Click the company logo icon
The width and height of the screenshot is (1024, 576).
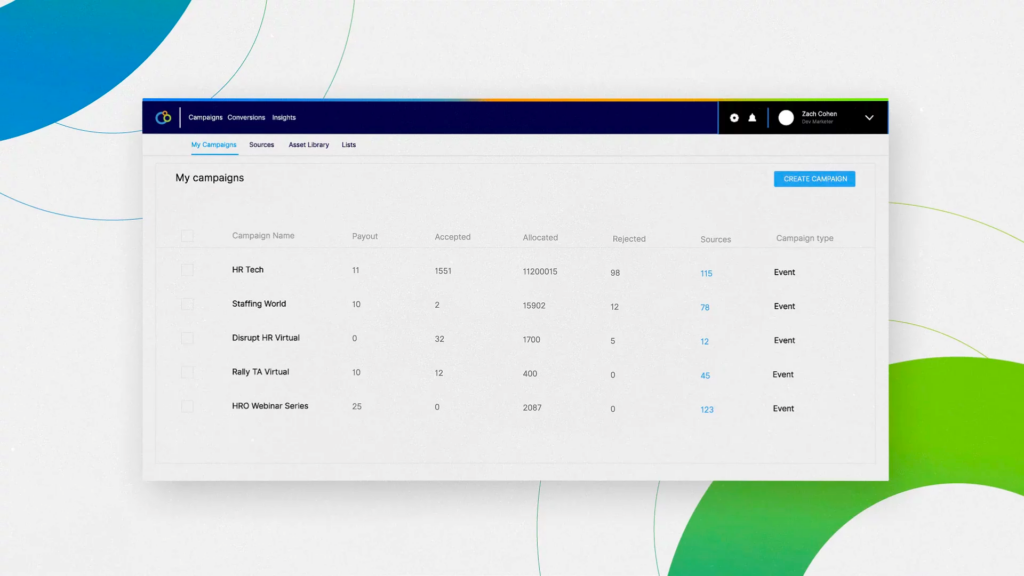tap(163, 117)
